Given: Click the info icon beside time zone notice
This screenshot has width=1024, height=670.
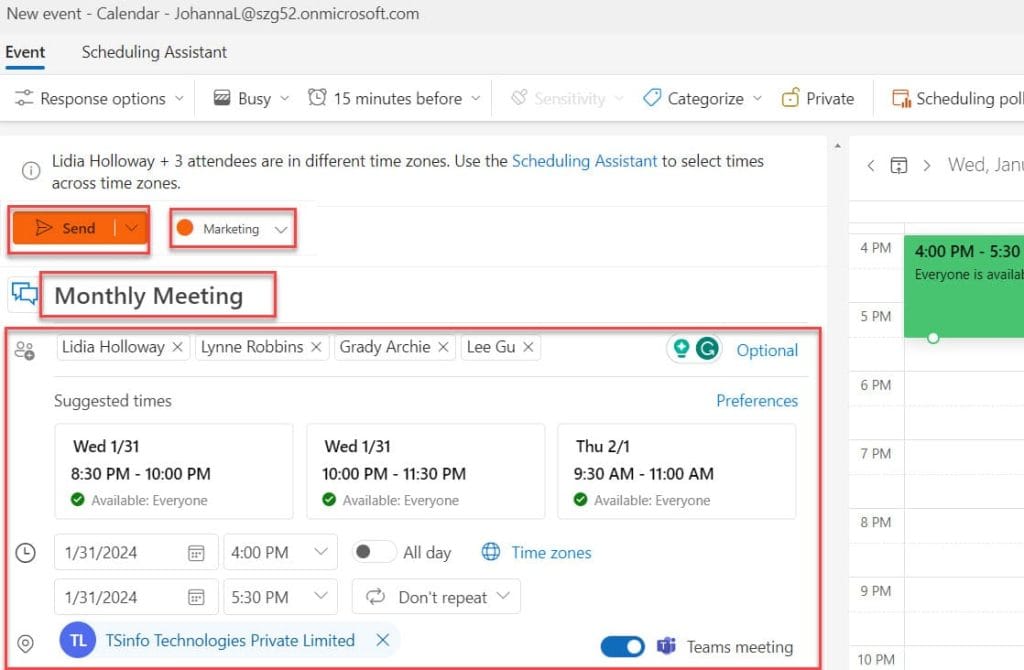Looking at the screenshot, I should coord(31,171).
